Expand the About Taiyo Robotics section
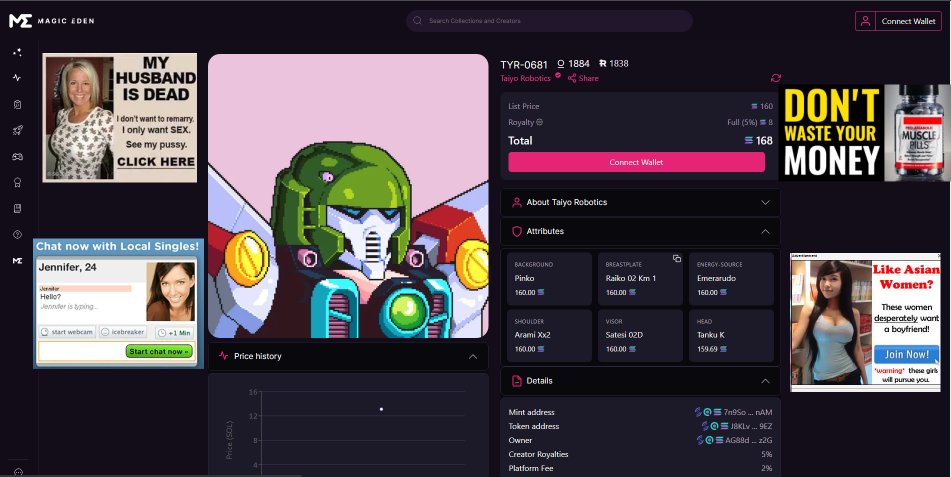 (640, 202)
